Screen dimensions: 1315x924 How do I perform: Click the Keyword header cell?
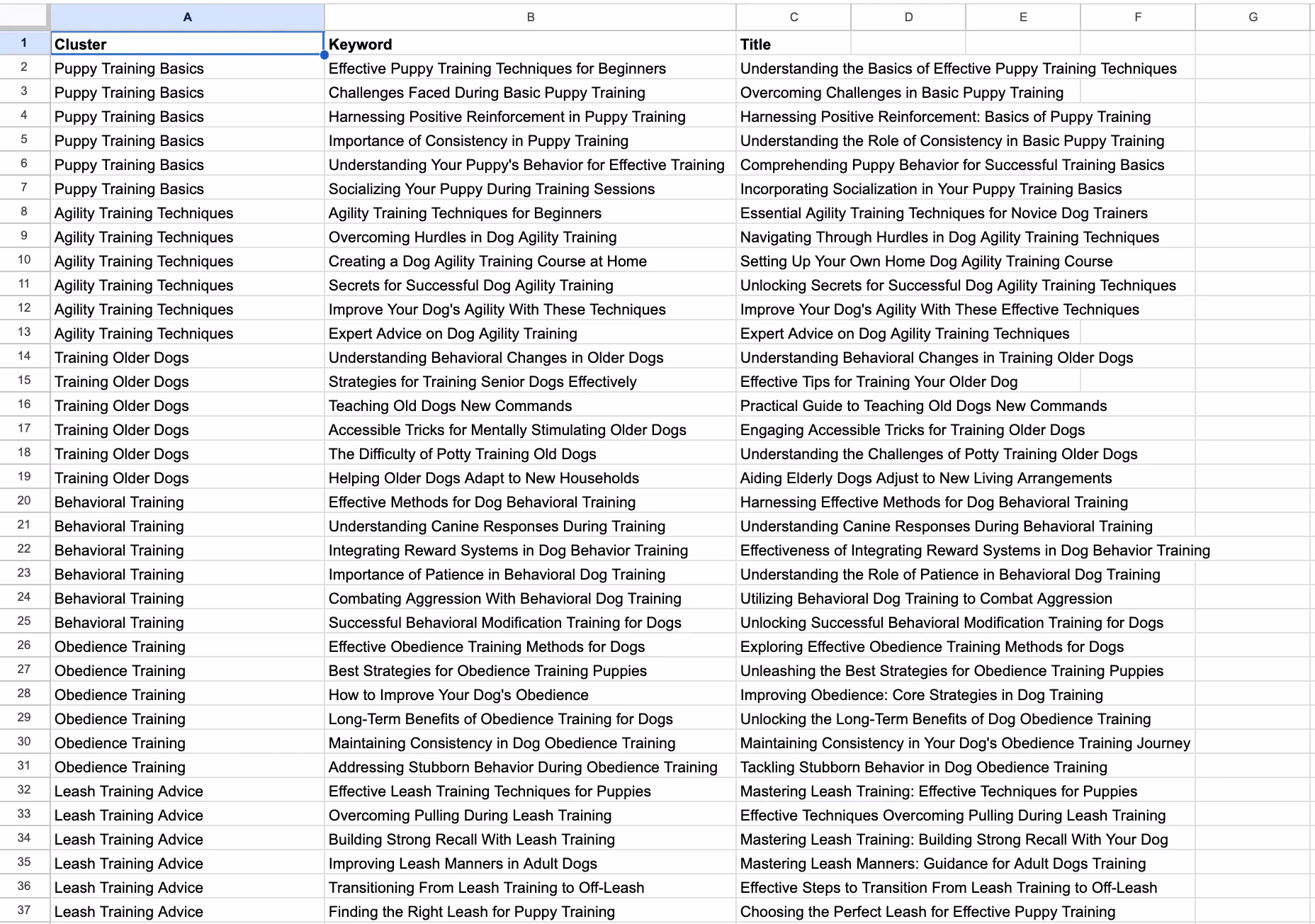(x=530, y=44)
